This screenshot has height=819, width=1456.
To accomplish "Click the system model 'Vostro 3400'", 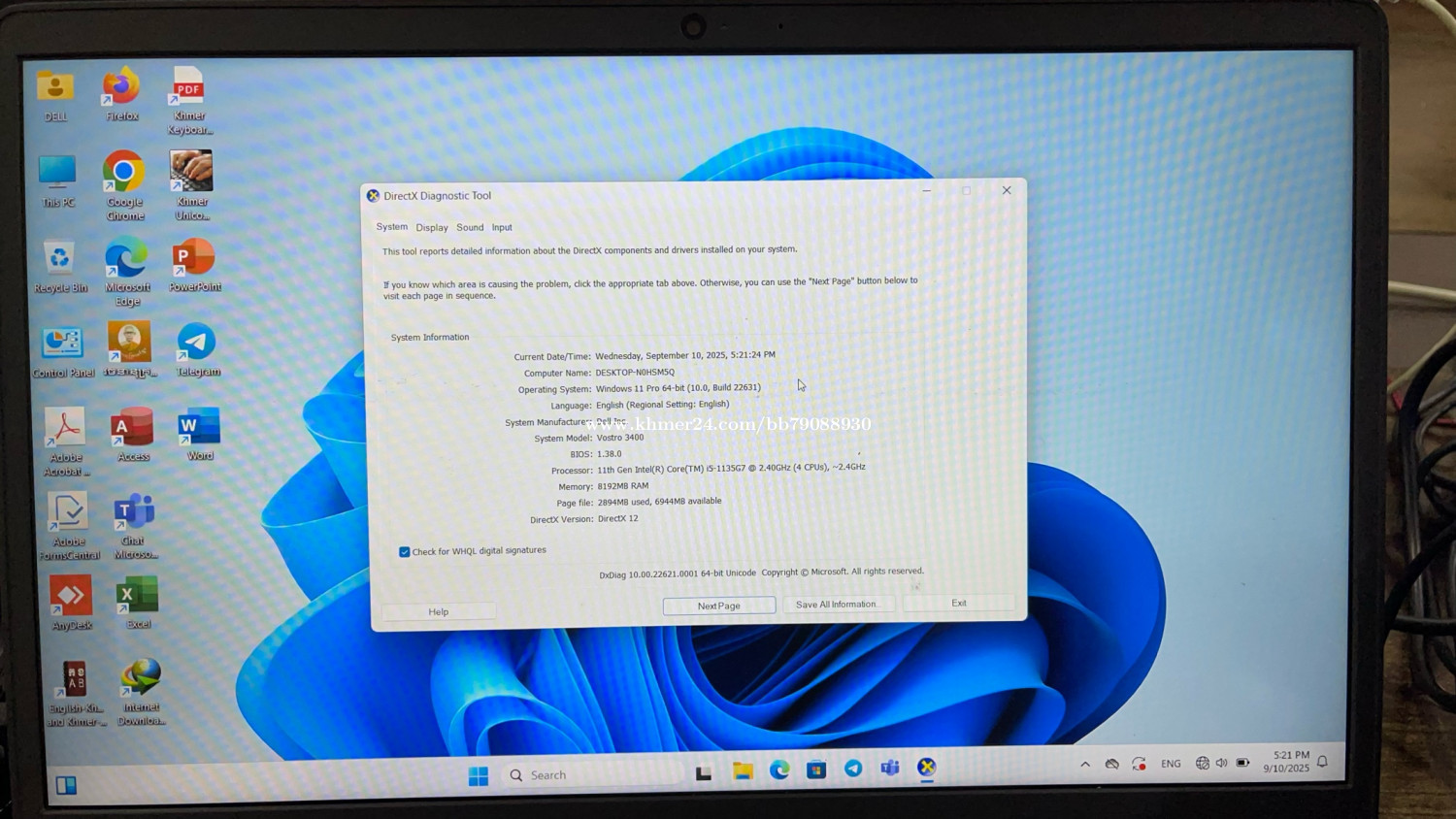I will coord(620,438).
